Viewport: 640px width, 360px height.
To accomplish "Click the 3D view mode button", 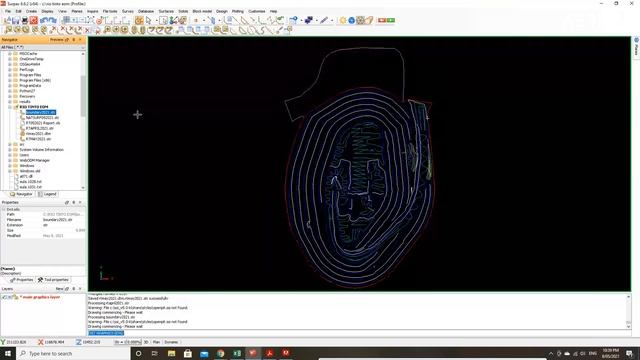I will pos(146,342).
